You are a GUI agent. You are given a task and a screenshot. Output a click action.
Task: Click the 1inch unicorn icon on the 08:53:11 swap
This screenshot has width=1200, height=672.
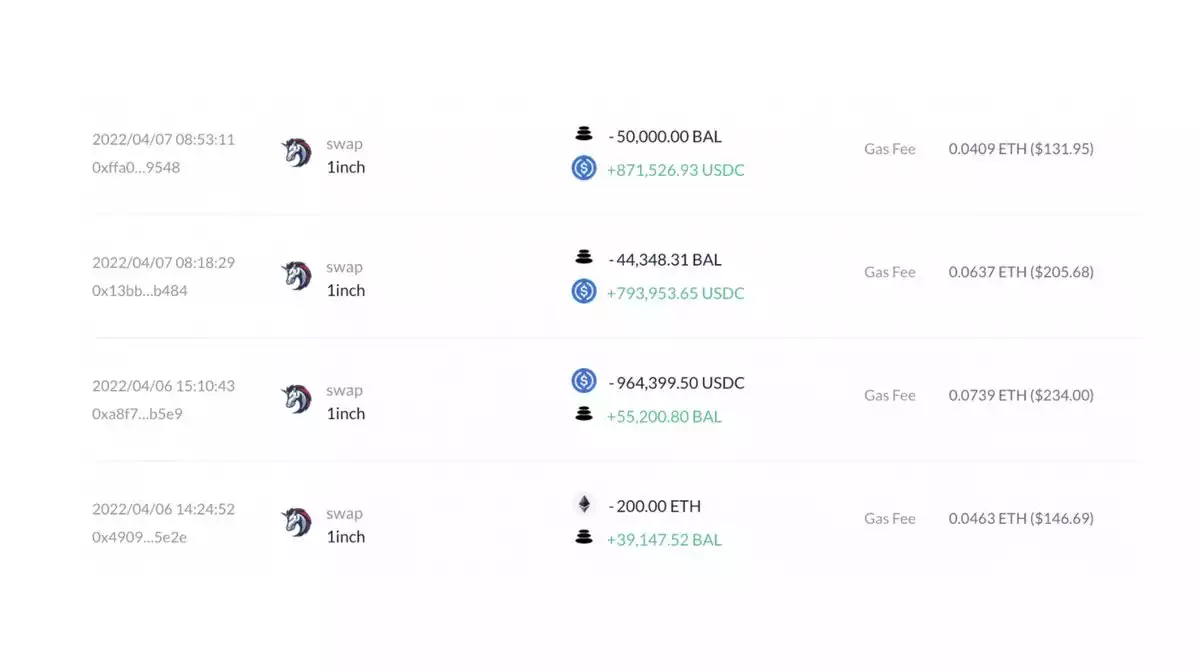click(x=296, y=153)
